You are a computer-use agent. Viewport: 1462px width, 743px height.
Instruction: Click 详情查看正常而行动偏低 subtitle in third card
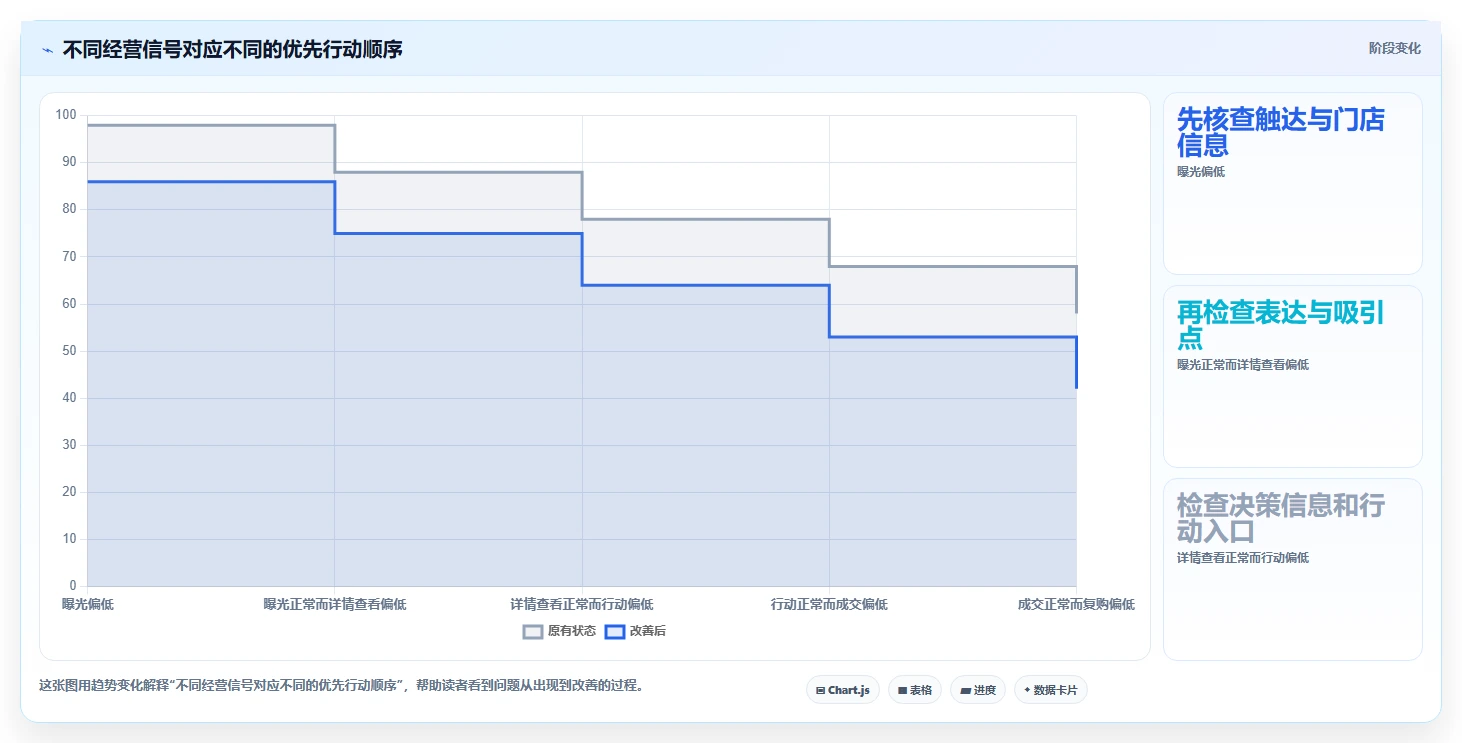(x=1243, y=558)
